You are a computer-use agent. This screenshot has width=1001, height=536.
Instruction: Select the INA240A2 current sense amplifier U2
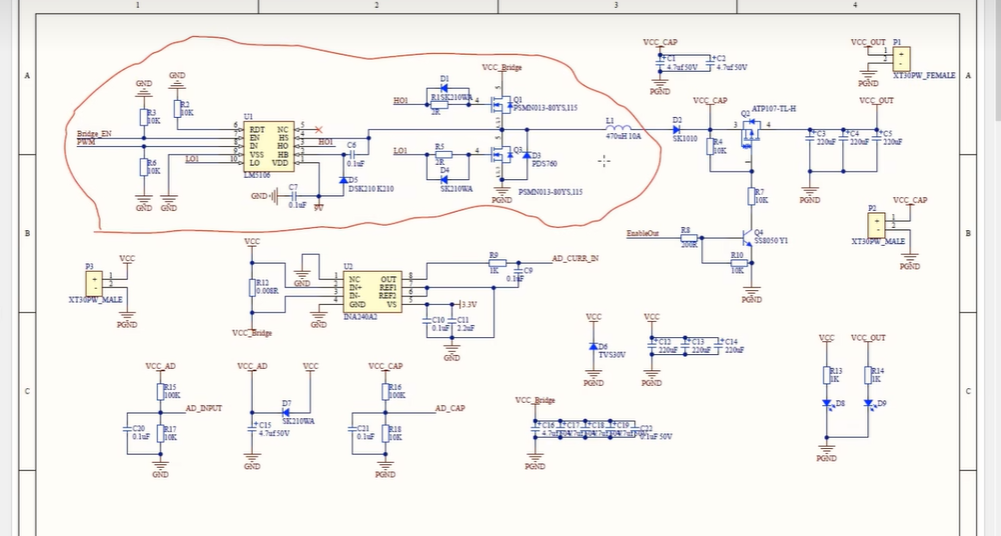click(373, 292)
